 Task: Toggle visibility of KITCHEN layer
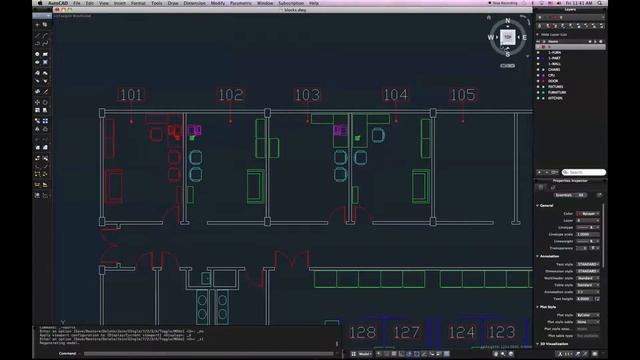538,98
